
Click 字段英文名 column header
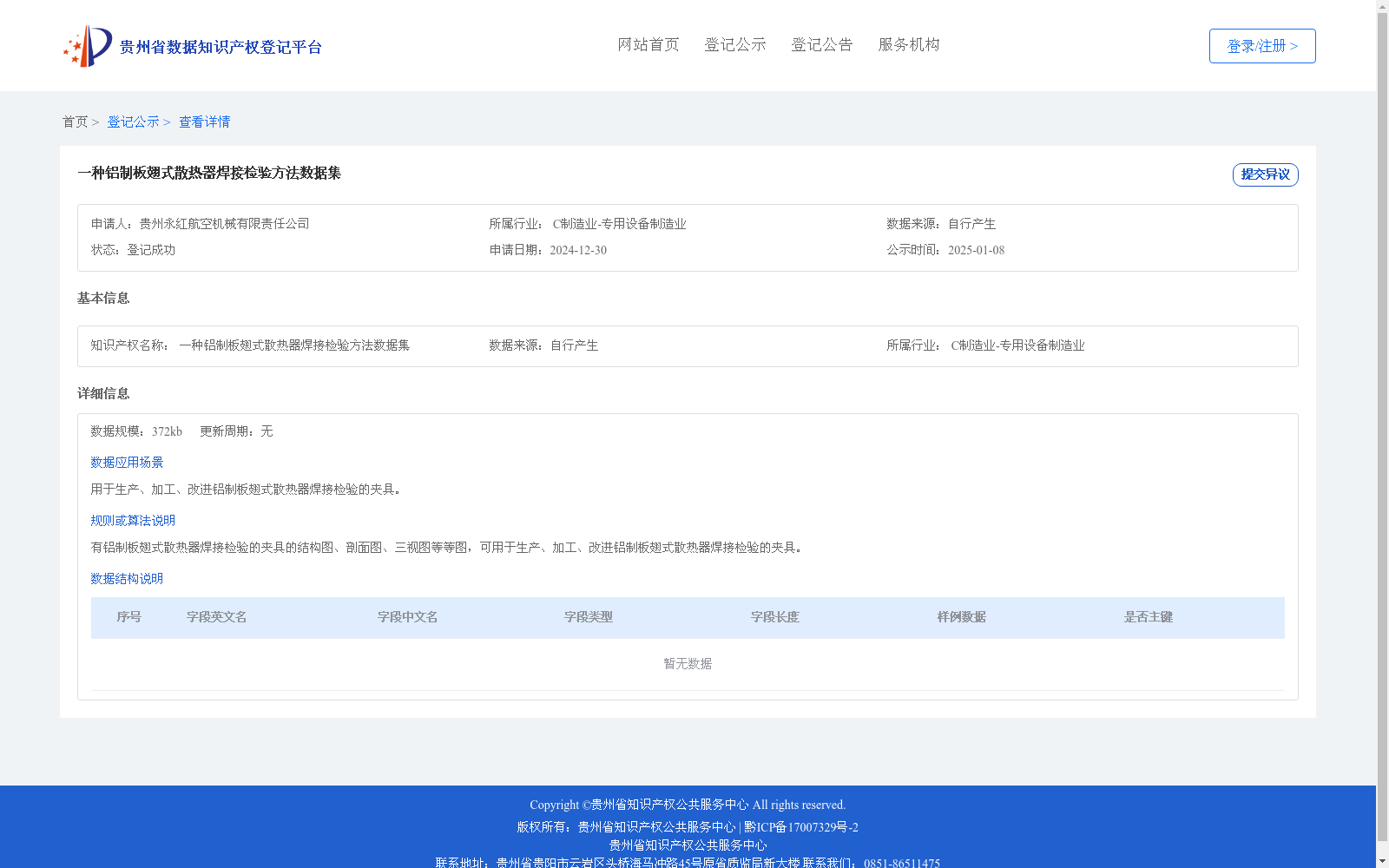tap(217, 617)
